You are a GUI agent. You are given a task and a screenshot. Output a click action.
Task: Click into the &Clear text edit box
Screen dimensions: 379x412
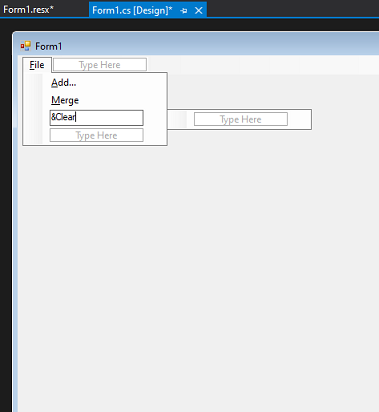(97, 118)
